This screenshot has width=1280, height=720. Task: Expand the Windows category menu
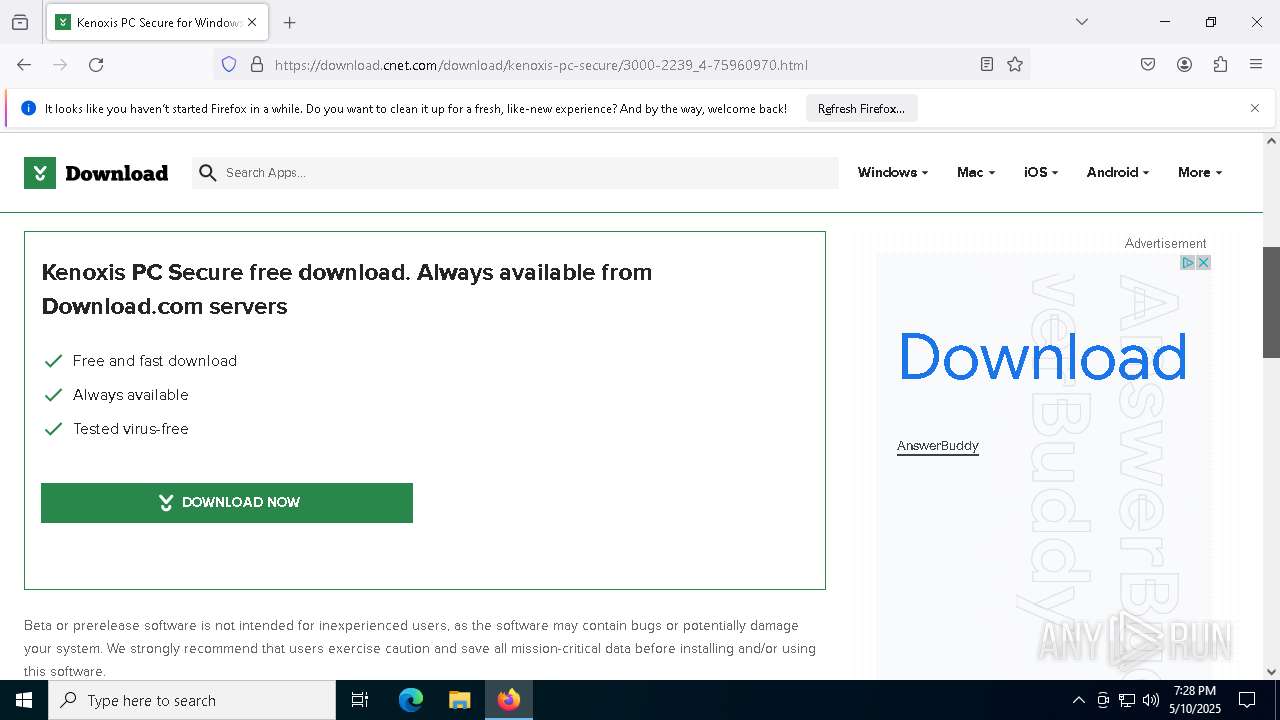(892, 173)
